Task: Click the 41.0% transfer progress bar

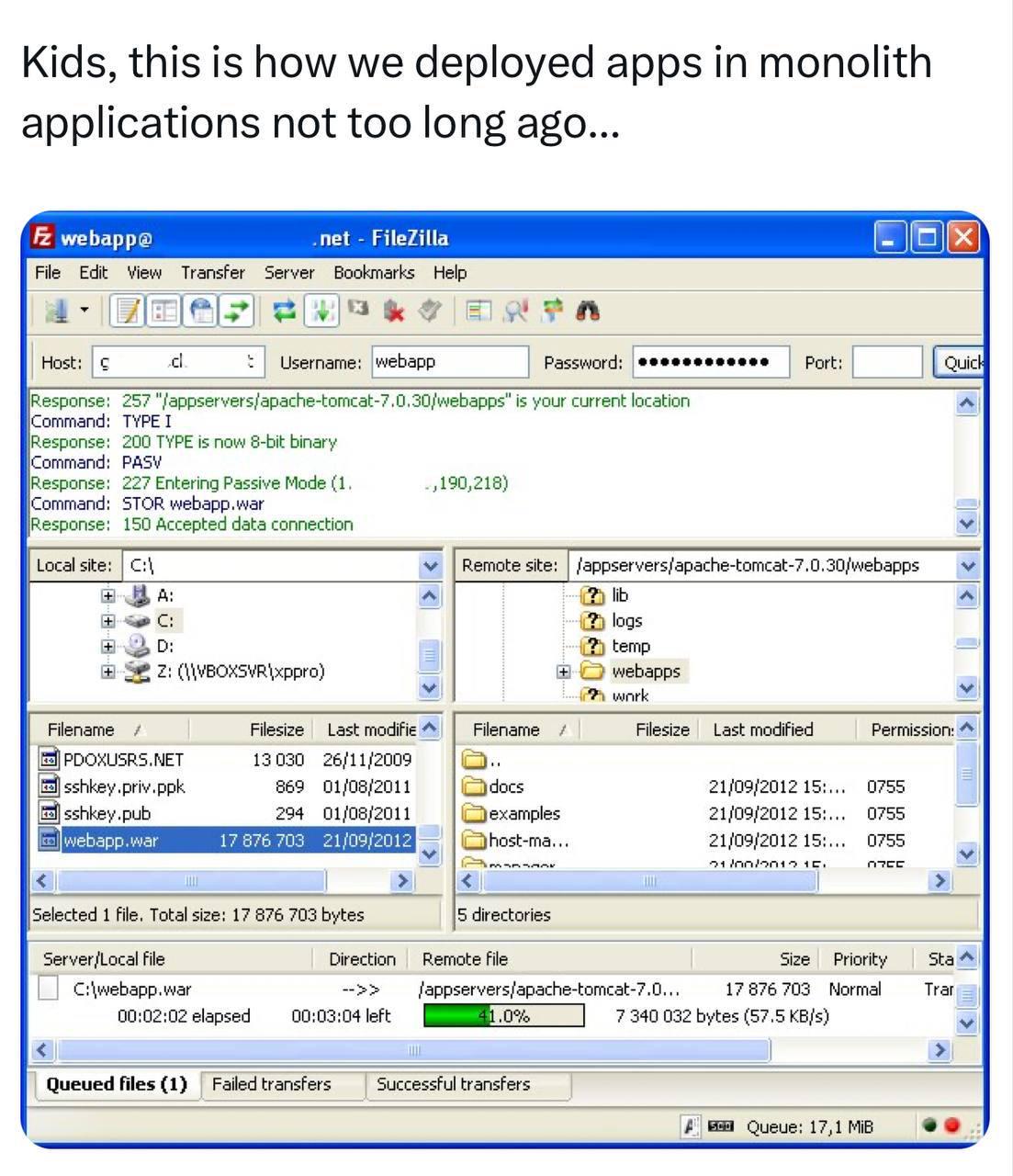Action: 503,1016
